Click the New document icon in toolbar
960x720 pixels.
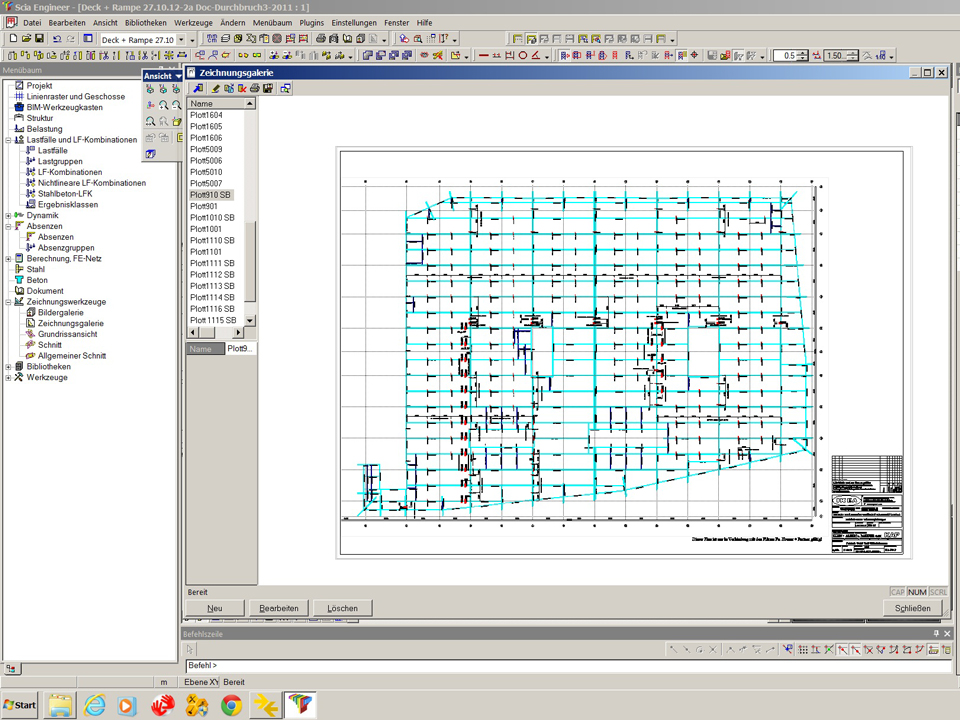pyautogui.click(x=13, y=39)
